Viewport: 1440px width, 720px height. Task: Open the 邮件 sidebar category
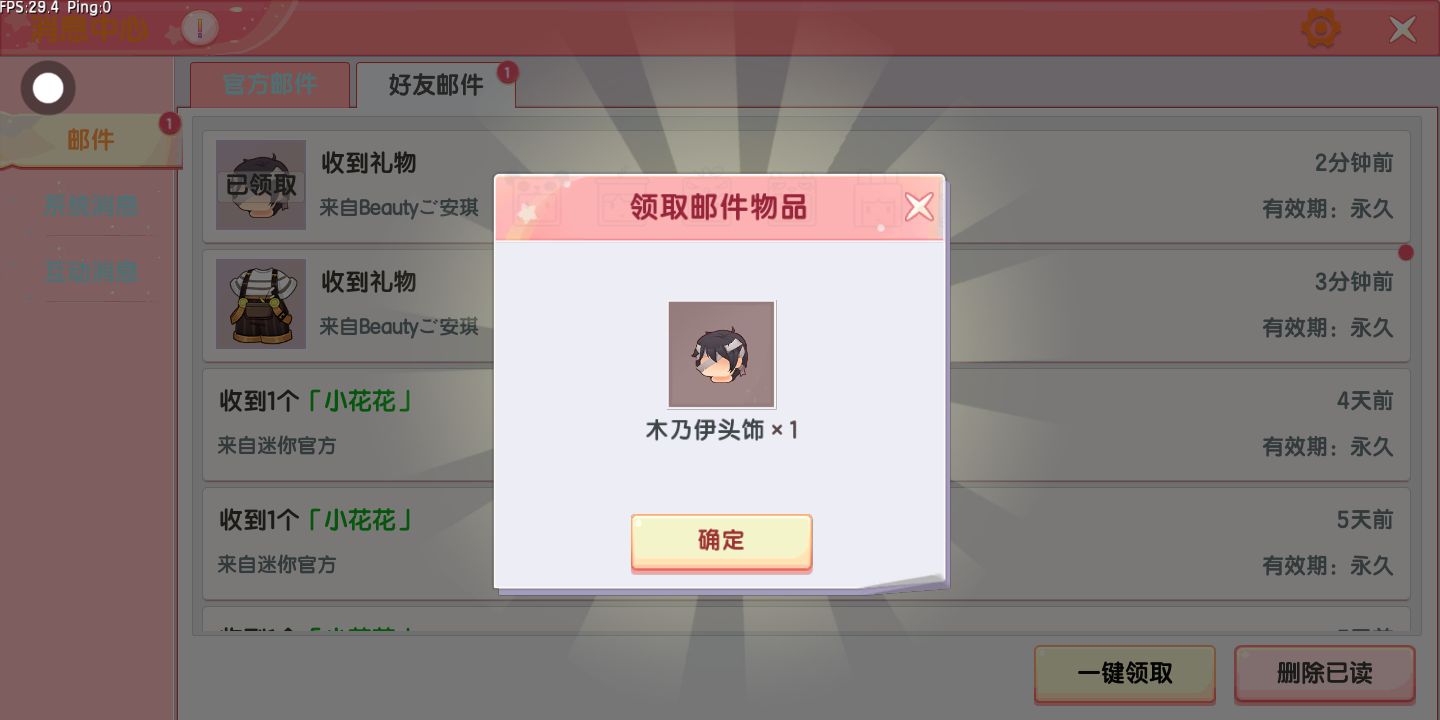90,141
